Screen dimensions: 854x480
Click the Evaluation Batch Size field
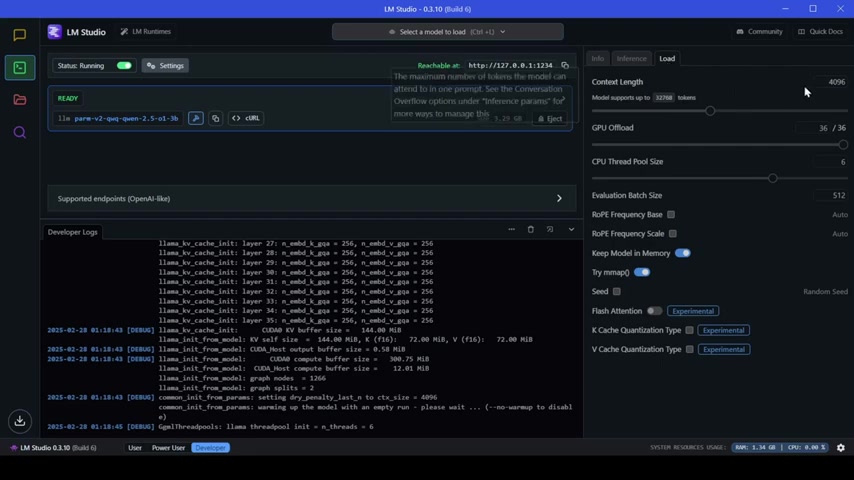831,195
